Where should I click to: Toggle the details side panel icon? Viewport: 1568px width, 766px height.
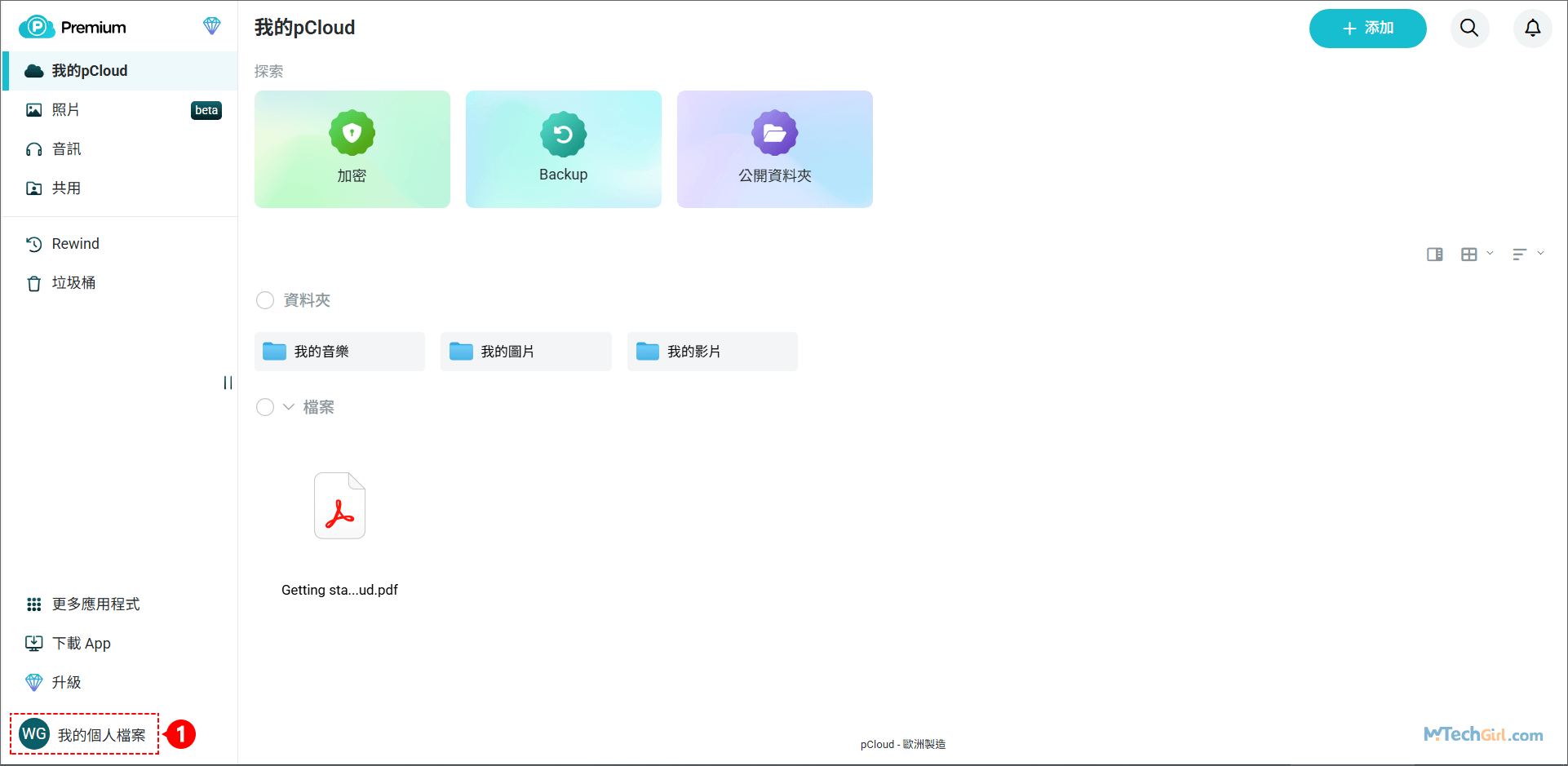pyautogui.click(x=1435, y=255)
